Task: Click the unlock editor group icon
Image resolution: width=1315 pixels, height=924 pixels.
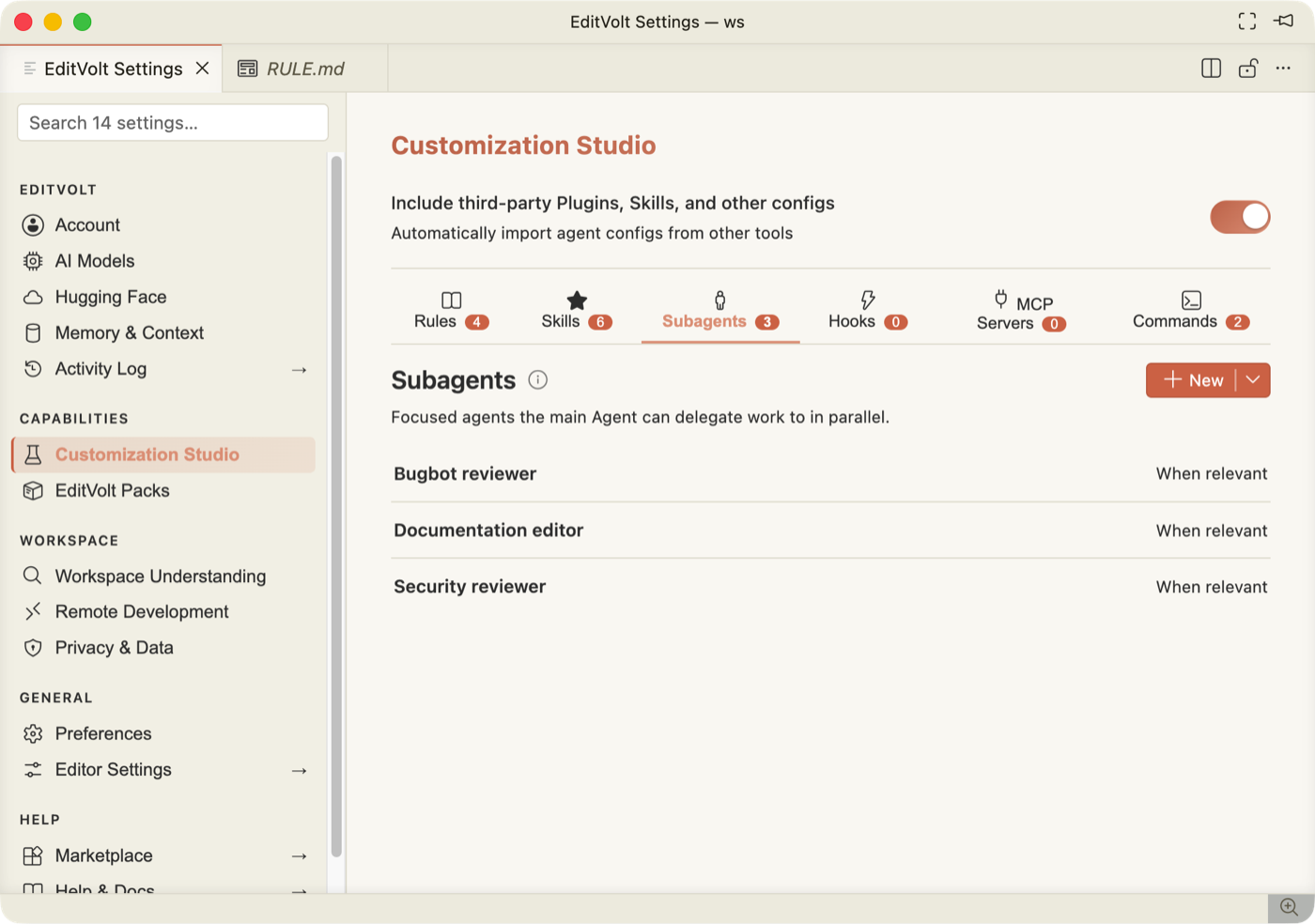Action: 1248,69
